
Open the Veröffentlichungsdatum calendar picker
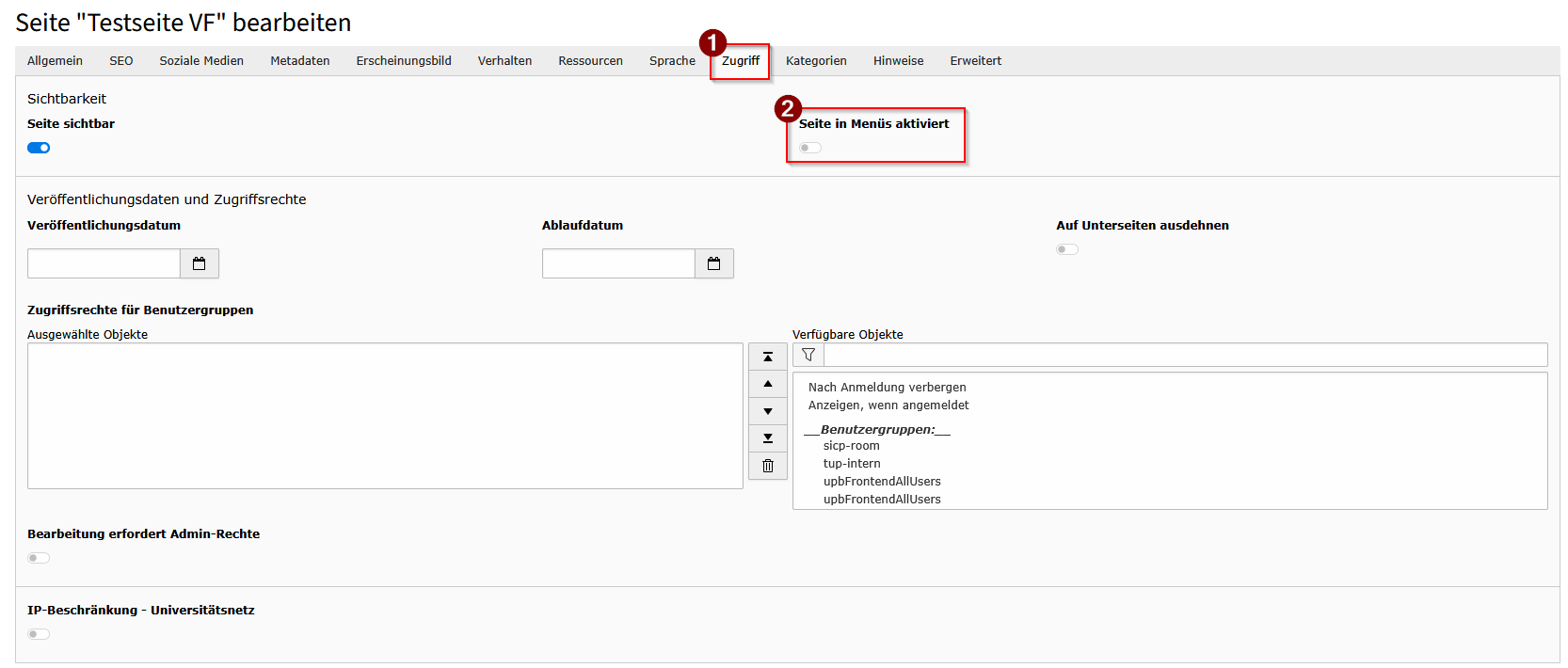[x=199, y=263]
